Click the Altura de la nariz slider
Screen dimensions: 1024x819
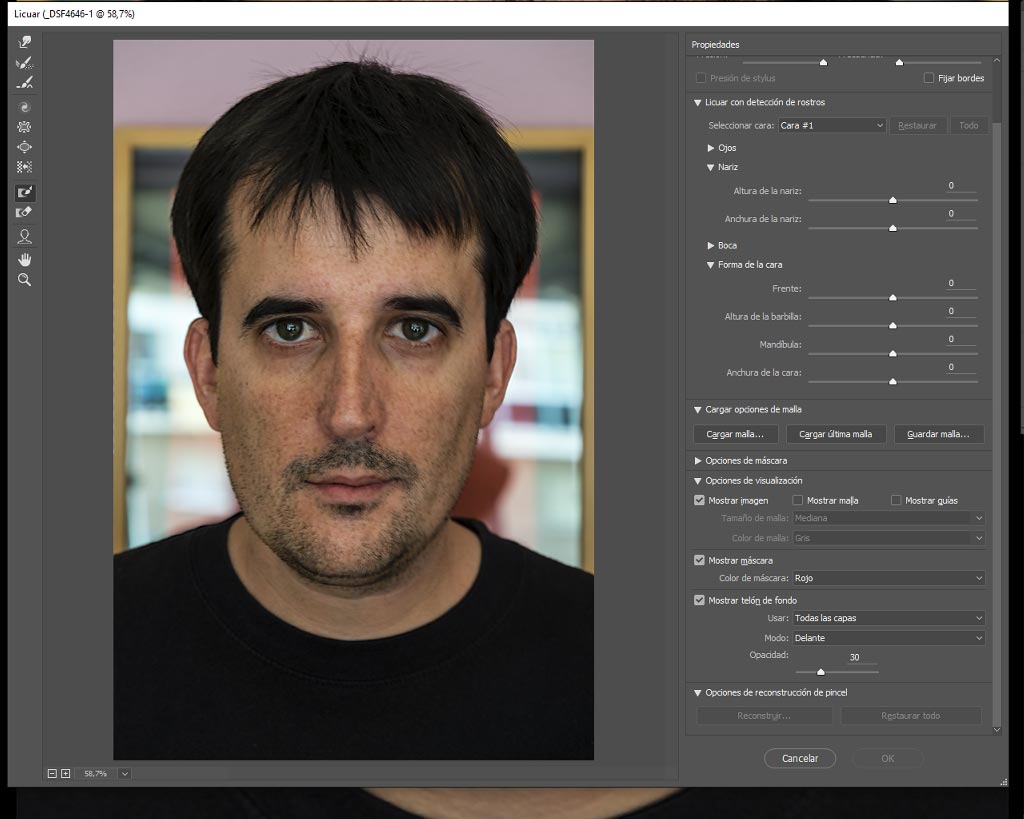point(893,200)
